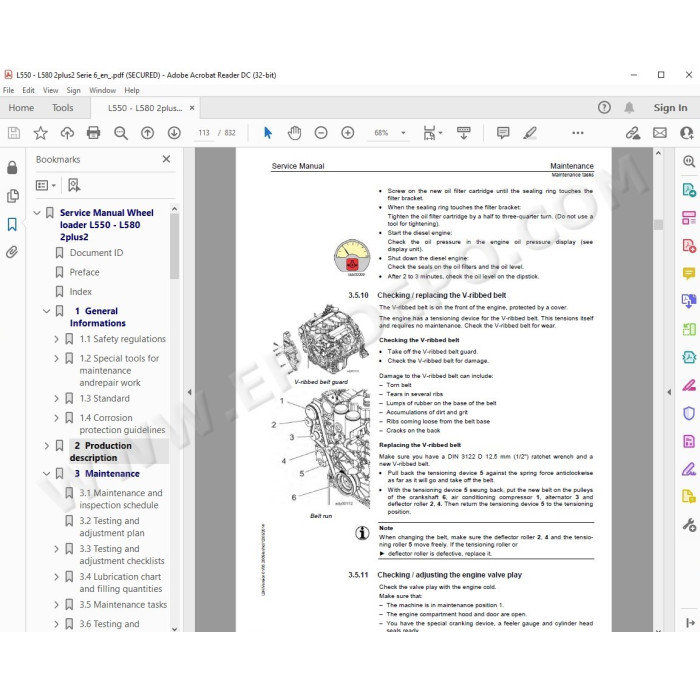Viewport: 700px width, 700px height.
Task: Open fit page options icon
Action: coord(432,133)
